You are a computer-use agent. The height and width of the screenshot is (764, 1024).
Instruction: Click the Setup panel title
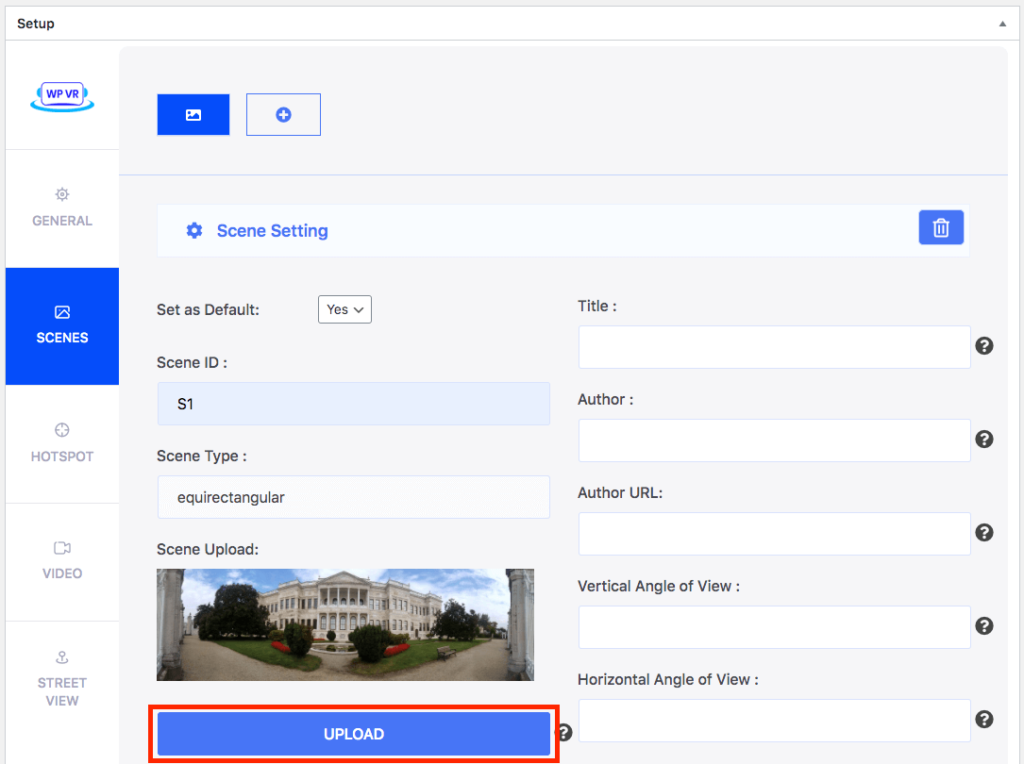(36, 24)
